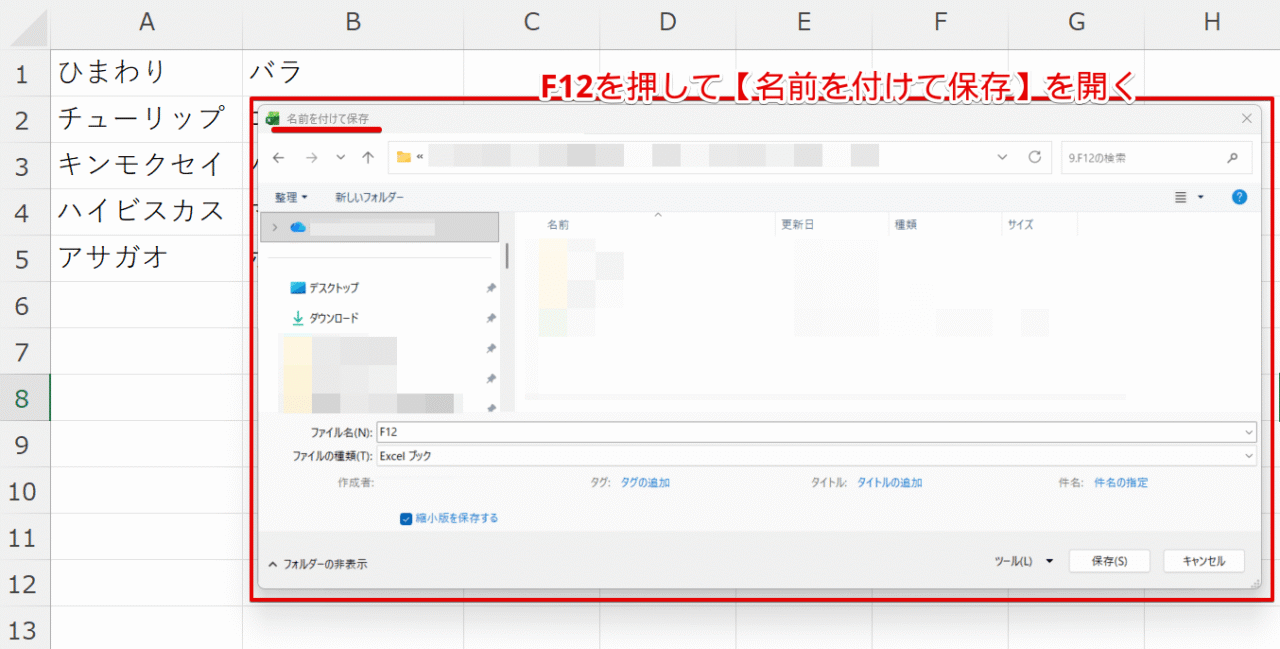Viewport: 1280px width, 649px height.
Task: Open help via the question mark icon
Action: point(1239,196)
